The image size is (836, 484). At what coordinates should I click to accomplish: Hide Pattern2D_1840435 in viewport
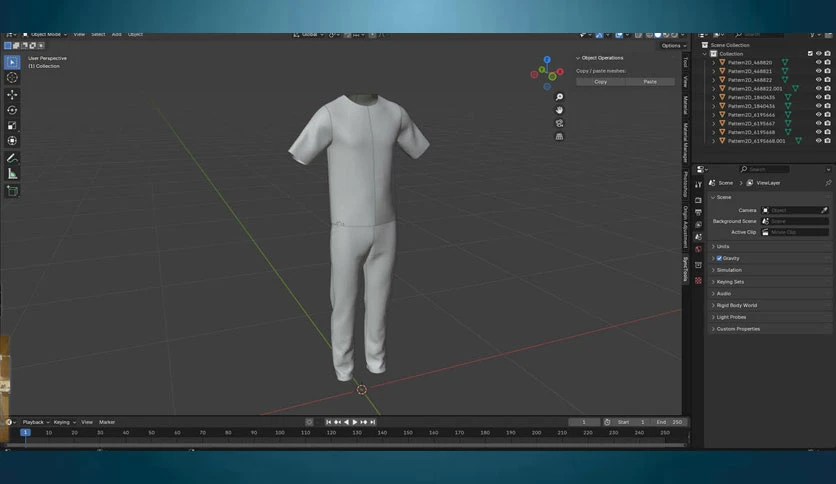tap(818, 97)
